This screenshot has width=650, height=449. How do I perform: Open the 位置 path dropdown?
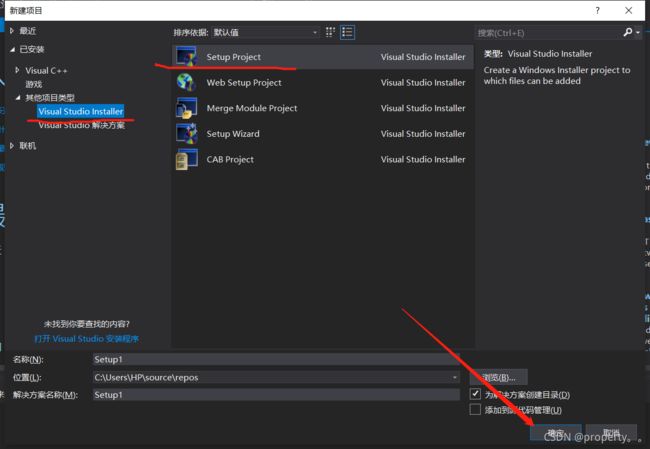(455, 377)
